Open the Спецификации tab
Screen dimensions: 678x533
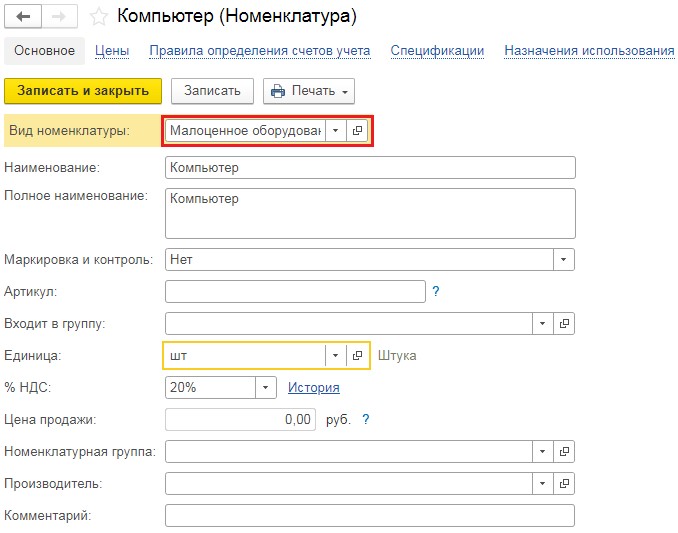point(437,51)
